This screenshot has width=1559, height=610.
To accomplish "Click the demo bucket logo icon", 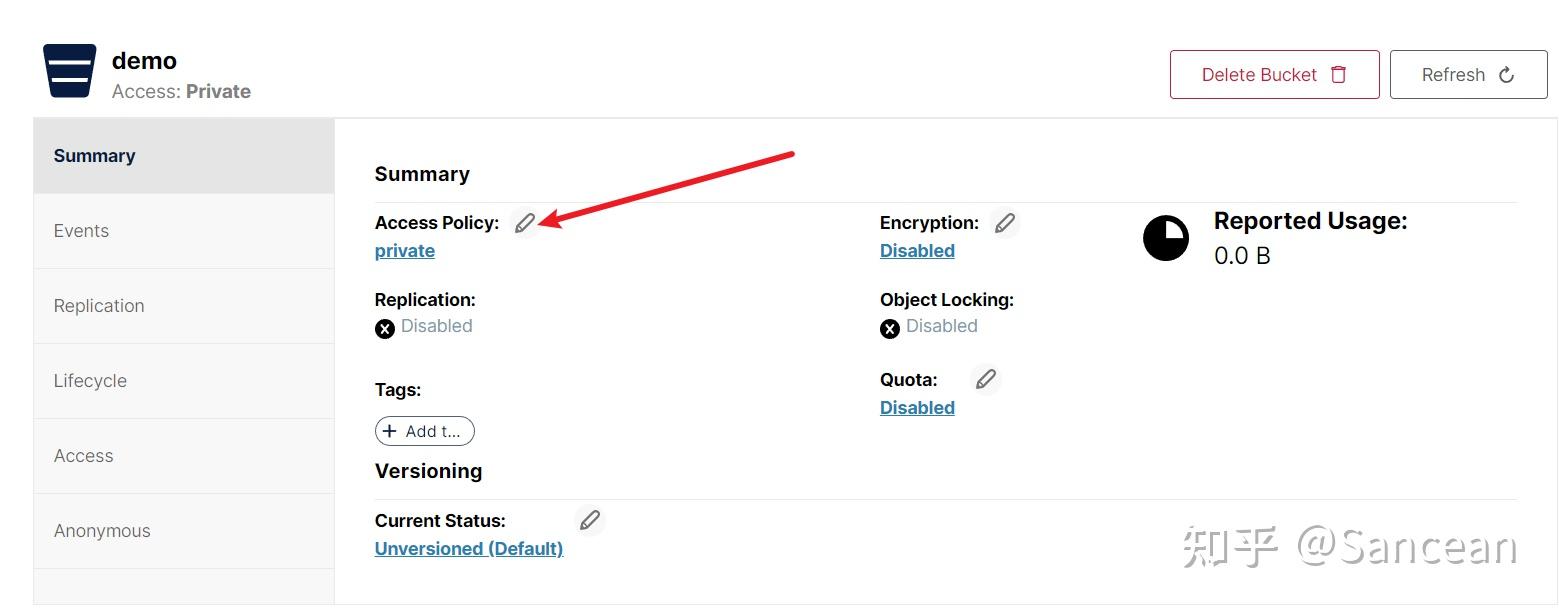I will click(68, 69).
